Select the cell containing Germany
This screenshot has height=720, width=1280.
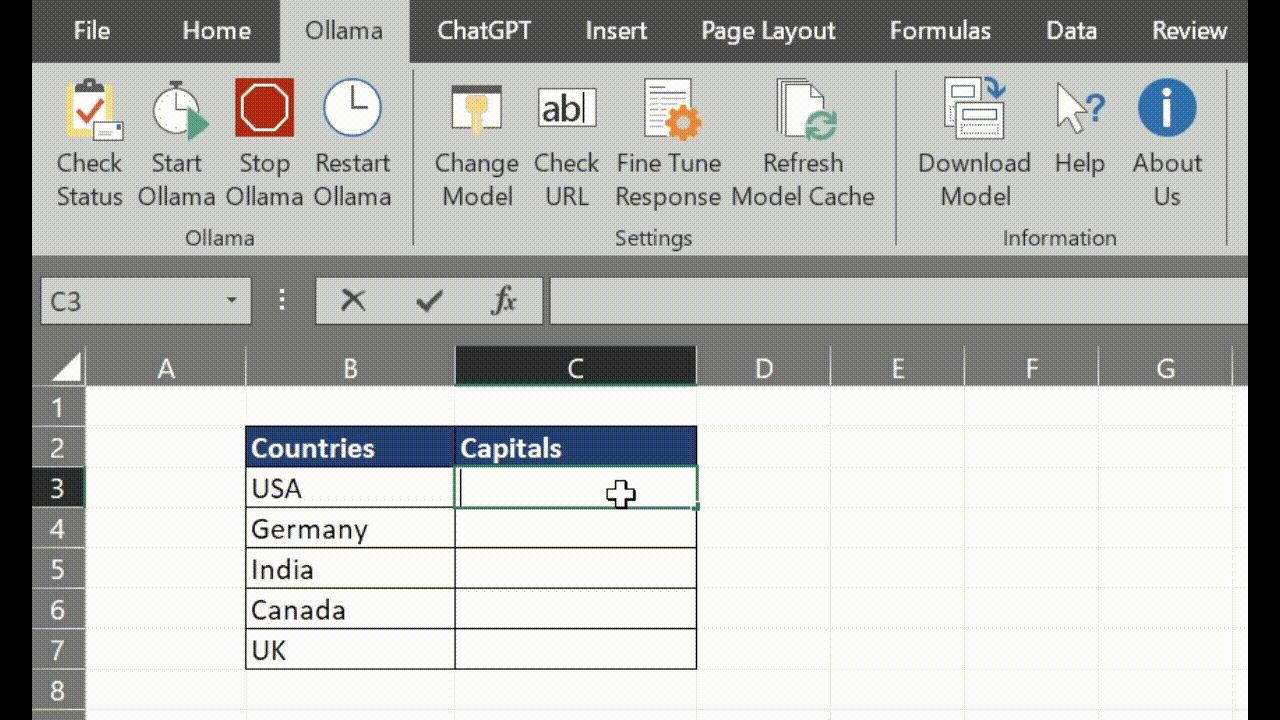point(349,528)
